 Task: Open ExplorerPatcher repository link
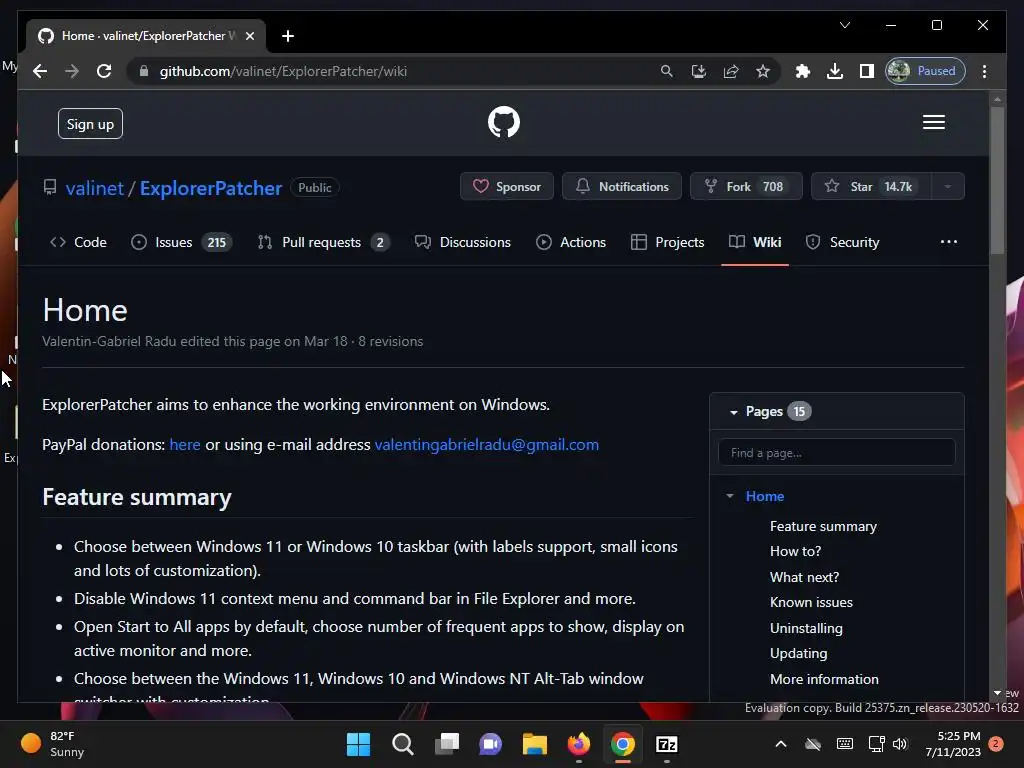(211, 188)
